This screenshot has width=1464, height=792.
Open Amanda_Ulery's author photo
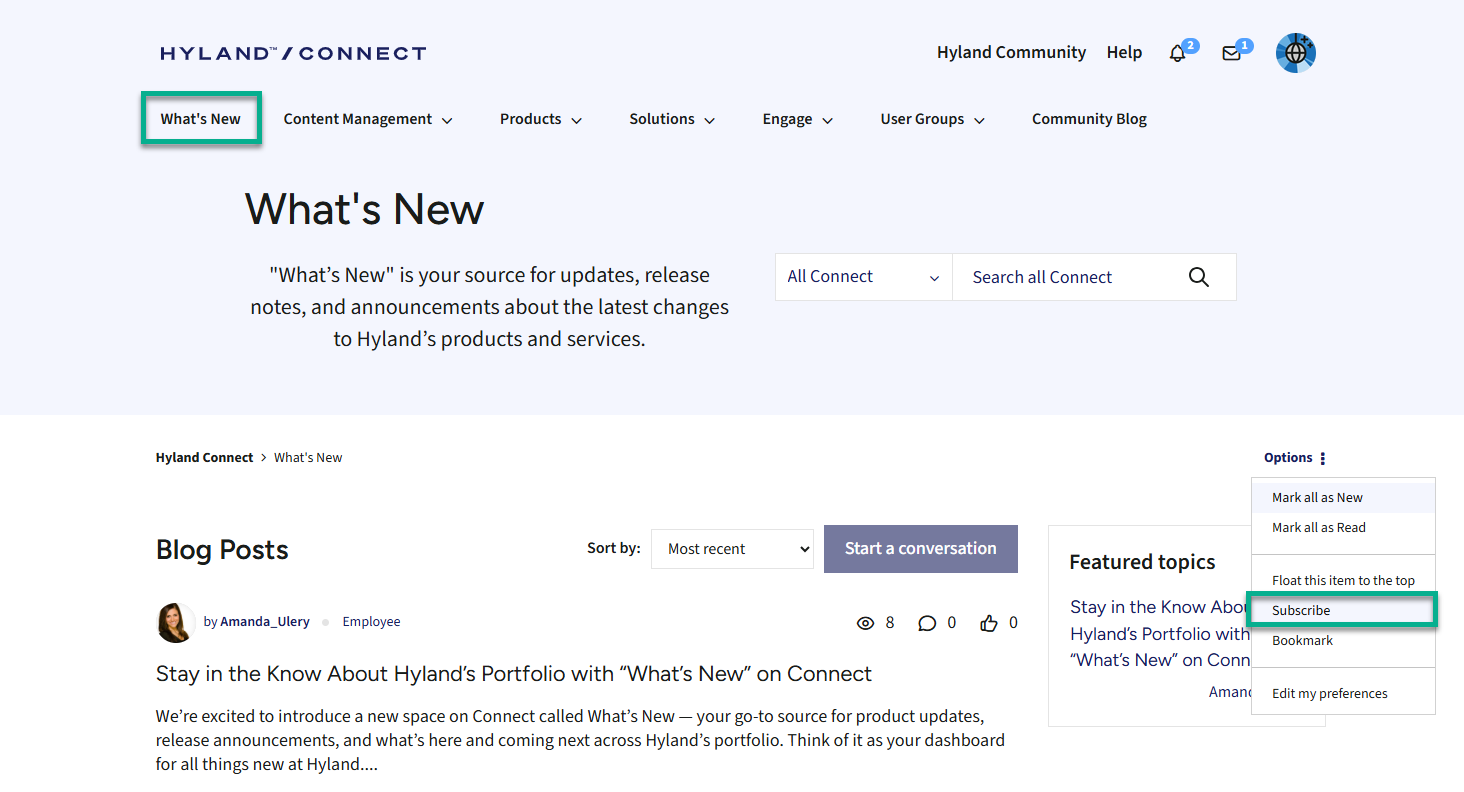tap(176, 622)
